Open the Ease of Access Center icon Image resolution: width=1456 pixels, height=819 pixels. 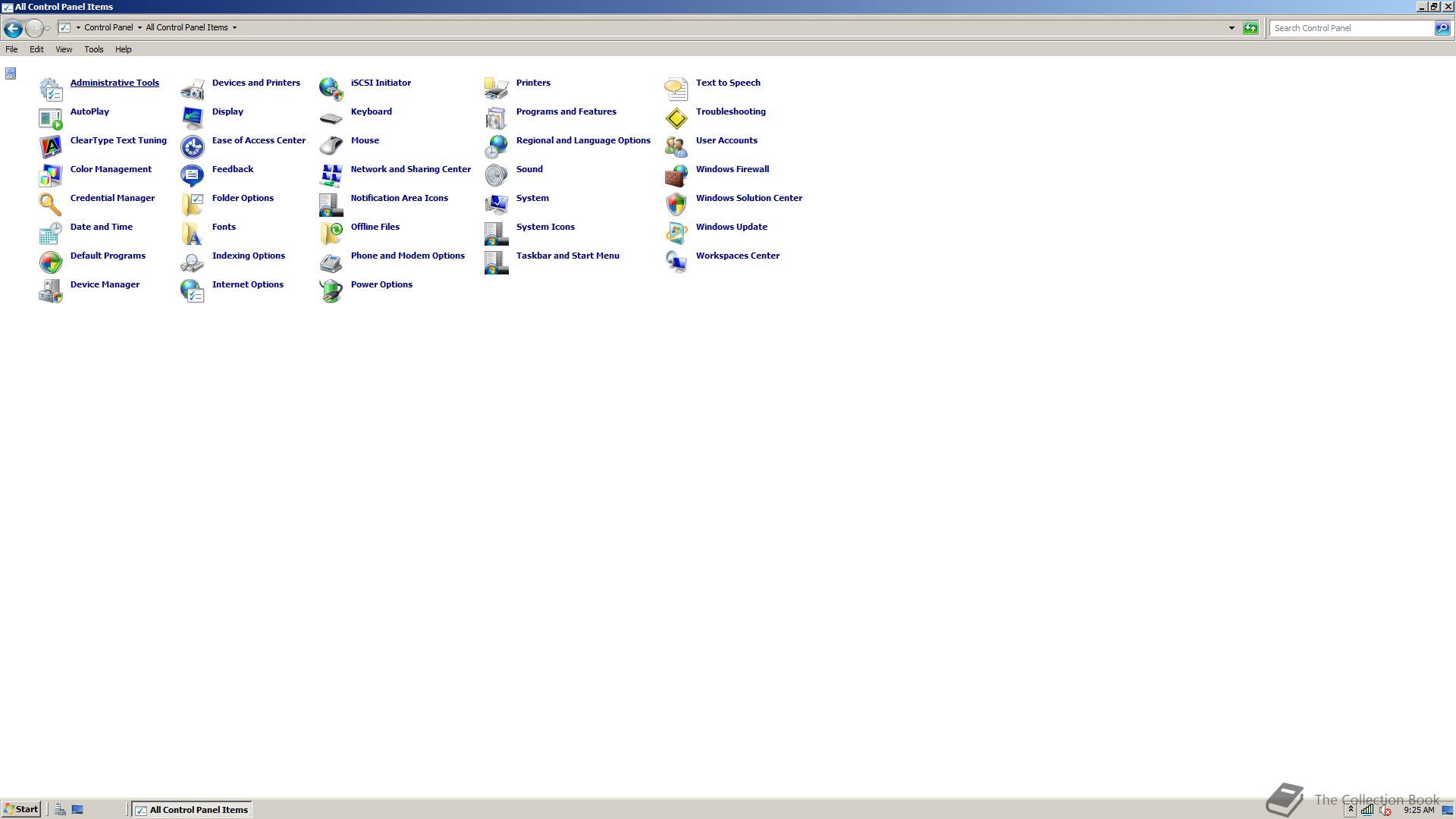(x=193, y=147)
